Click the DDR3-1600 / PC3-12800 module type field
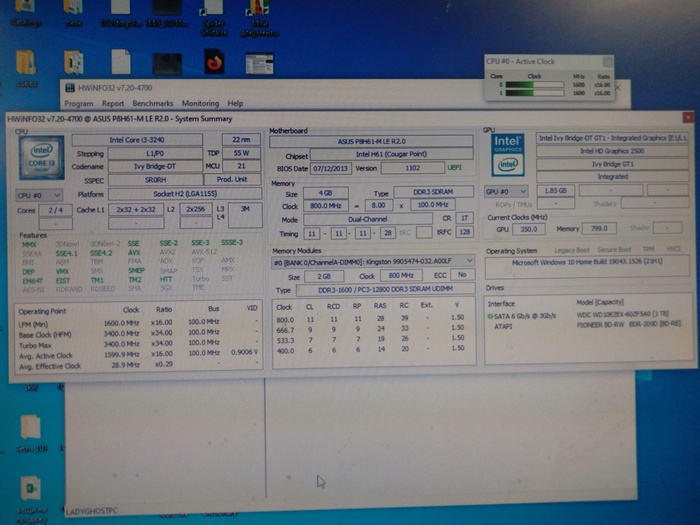Image resolution: width=700 pixels, height=525 pixels. pos(385,289)
